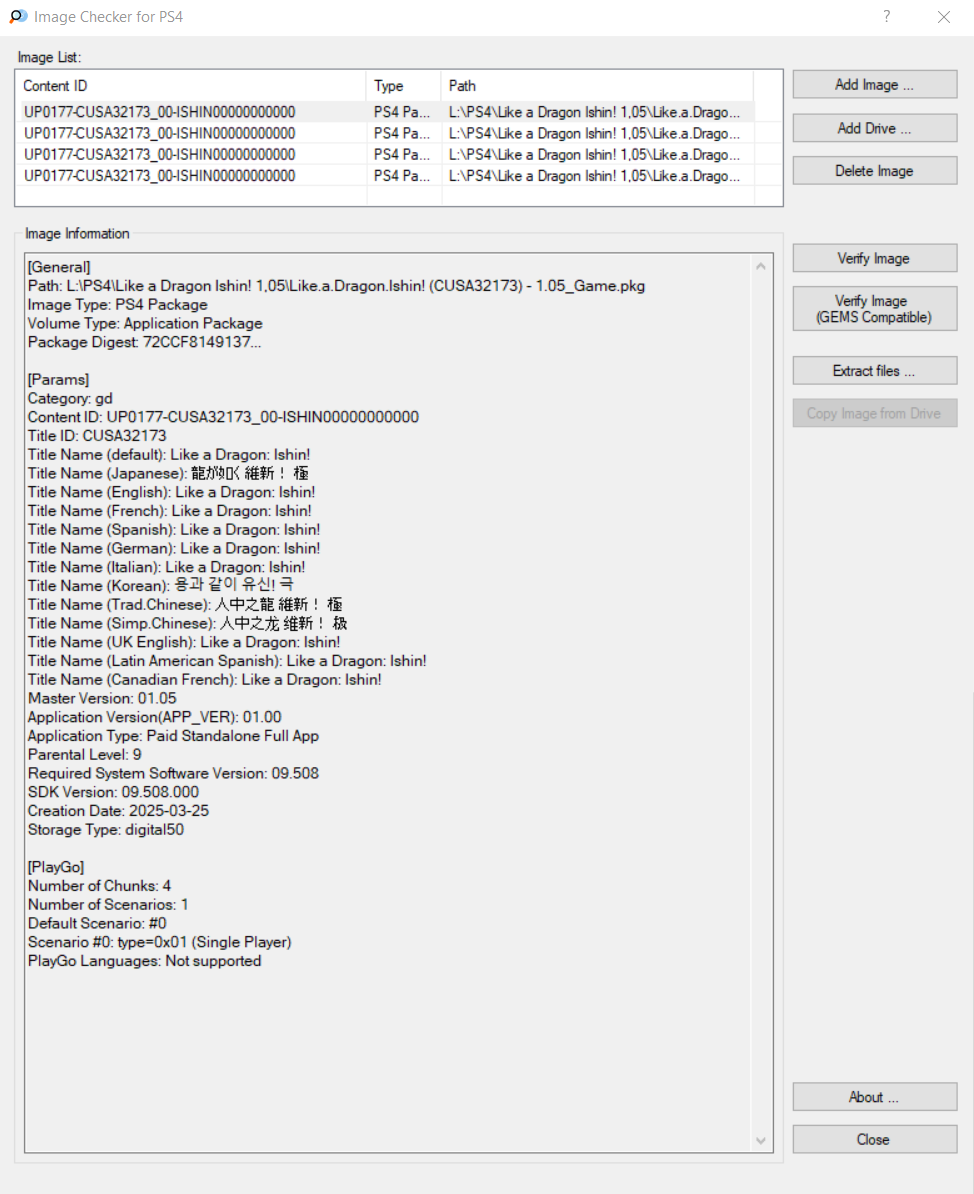Click the Image Checker app icon
The width and height of the screenshot is (974, 1194).
pyautogui.click(x=18, y=17)
